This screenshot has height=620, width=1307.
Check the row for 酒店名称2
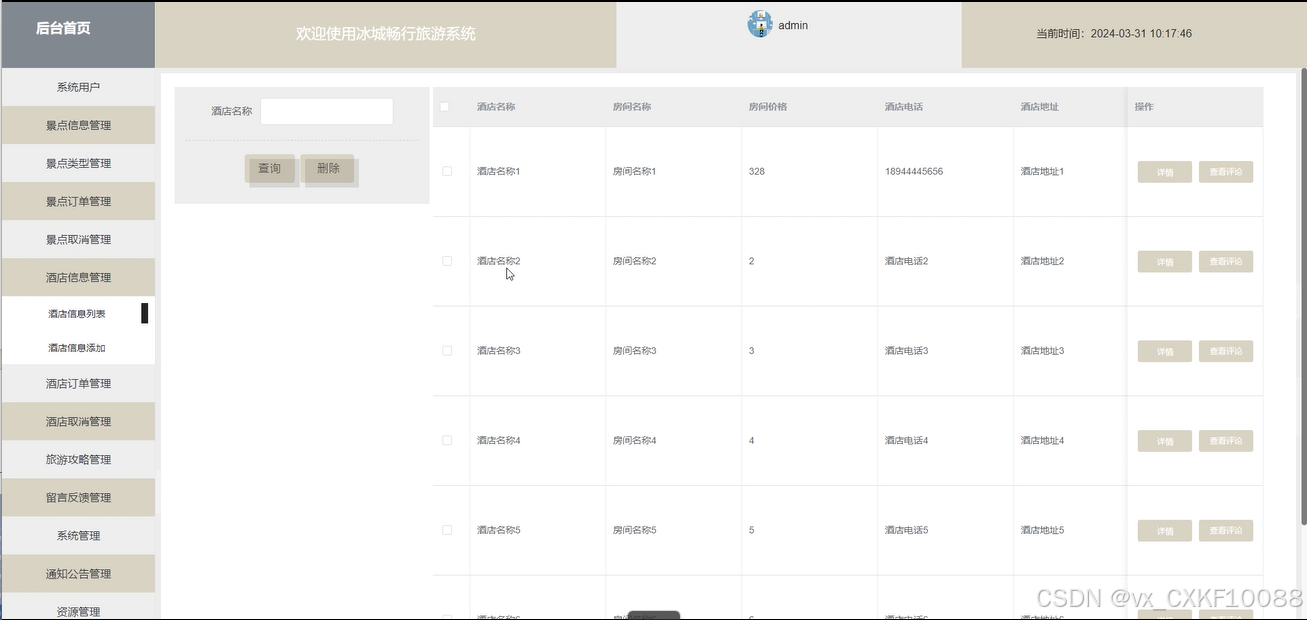coord(447,261)
